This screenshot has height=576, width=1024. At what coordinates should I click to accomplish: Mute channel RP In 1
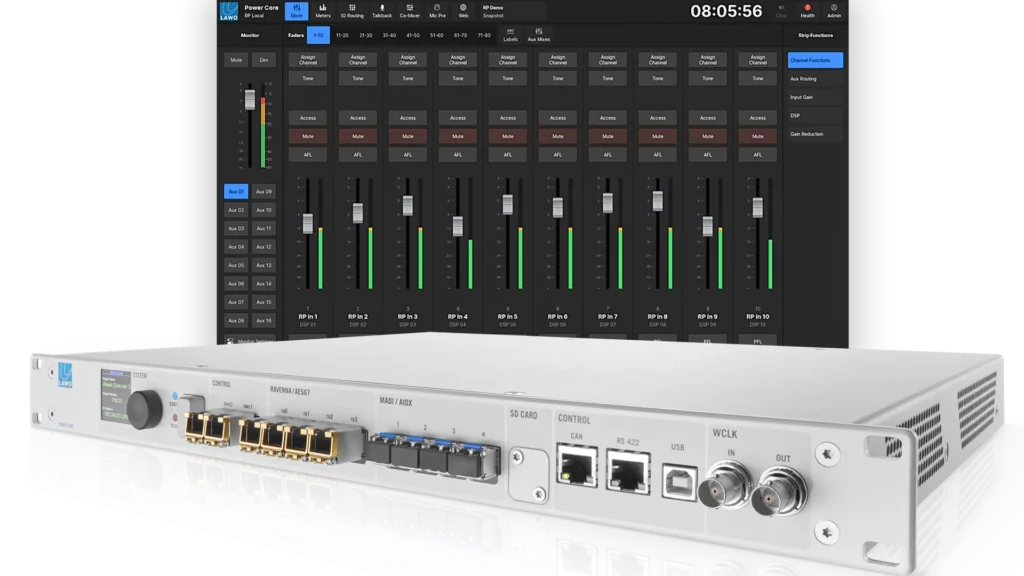(308, 136)
